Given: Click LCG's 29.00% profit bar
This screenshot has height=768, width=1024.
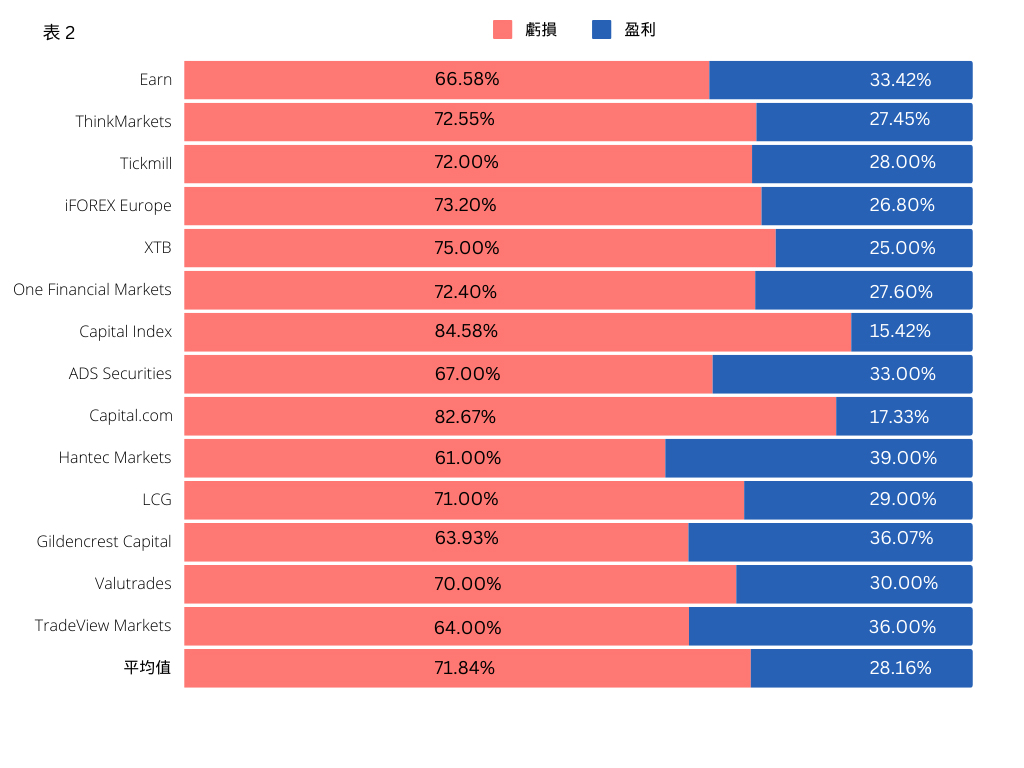Looking at the screenshot, I should click(x=858, y=500).
